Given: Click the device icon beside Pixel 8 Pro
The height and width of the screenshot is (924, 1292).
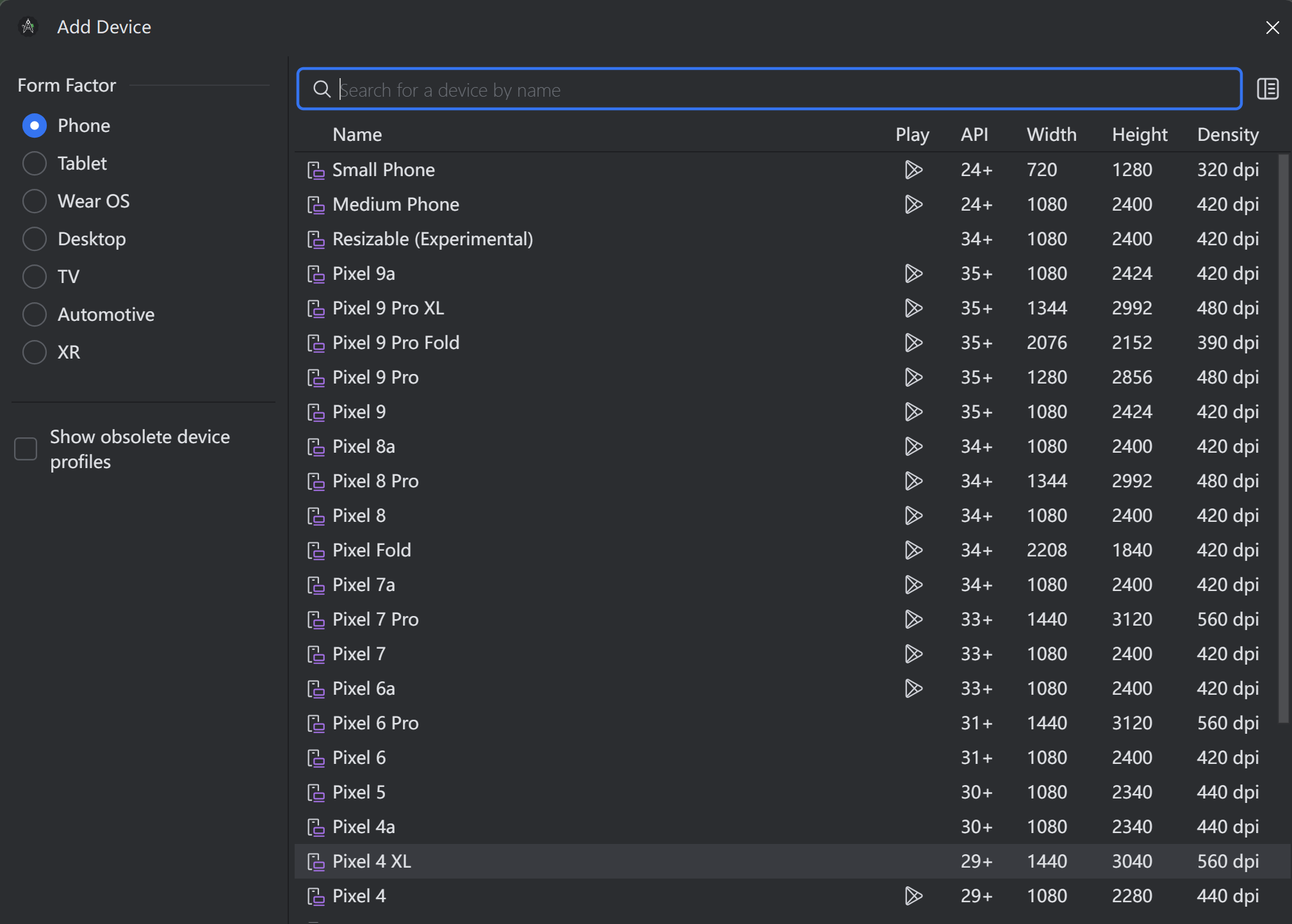Looking at the screenshot, I should click(316, 482).
